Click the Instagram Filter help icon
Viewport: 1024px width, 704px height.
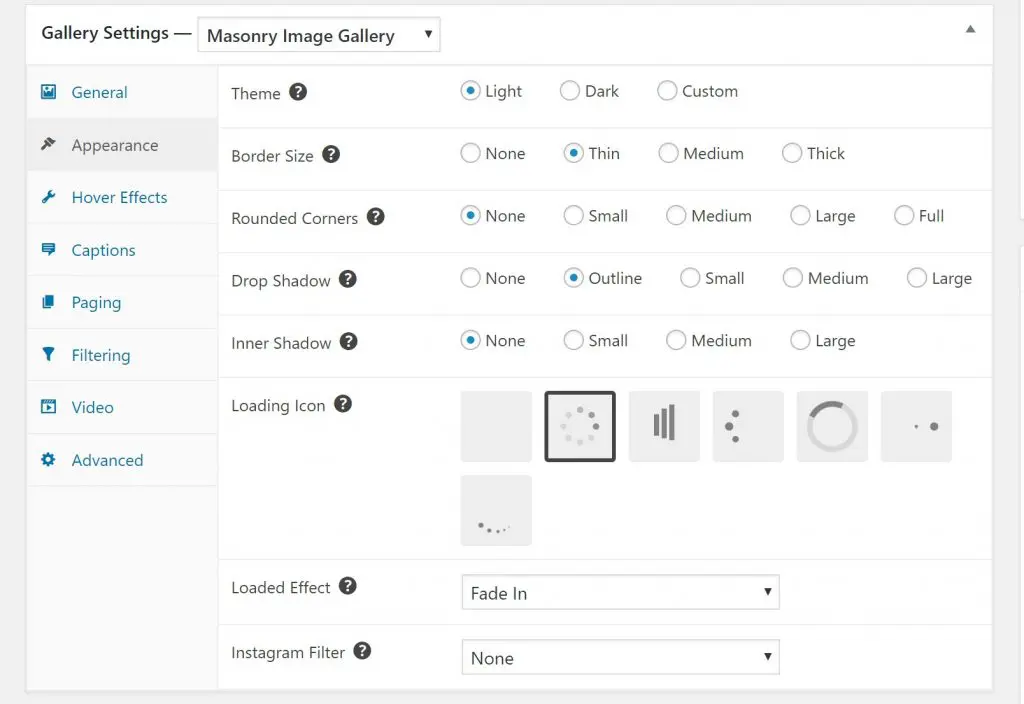point(363,651)
